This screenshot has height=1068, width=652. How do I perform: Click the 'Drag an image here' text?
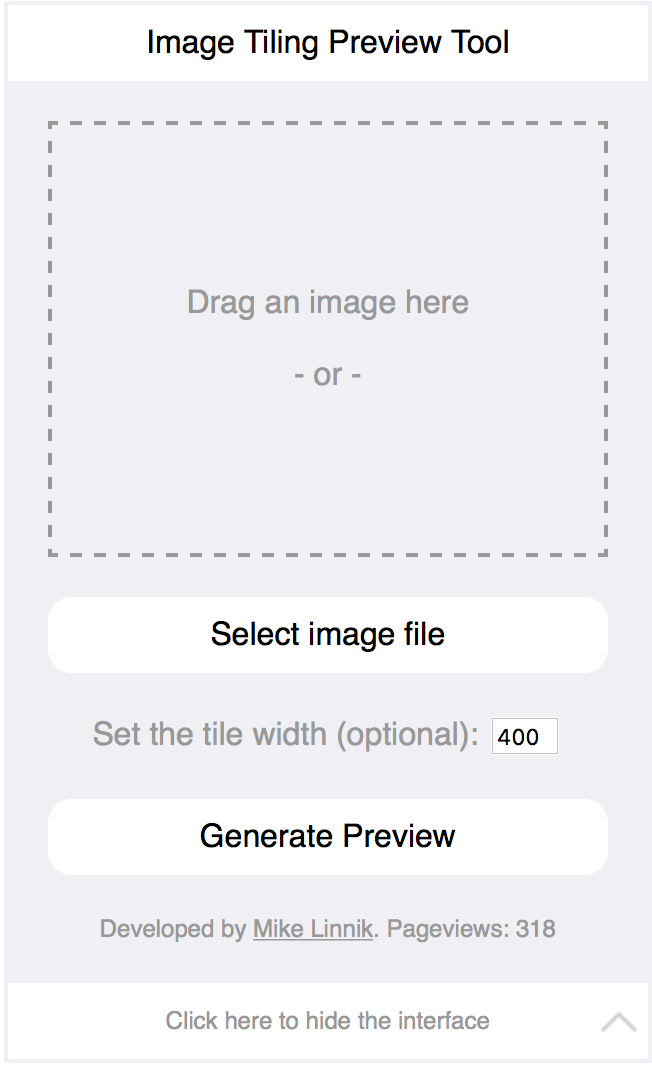(x=327, y=302)
